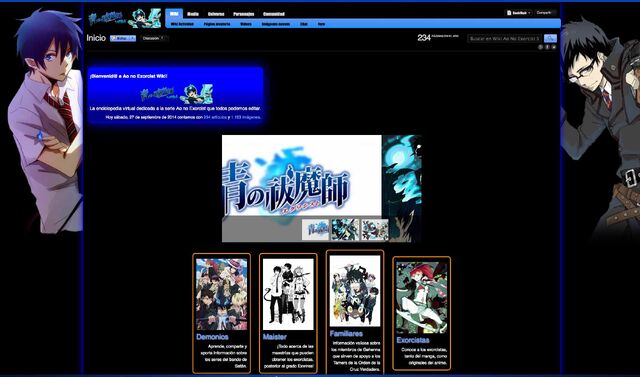Click the Exorcistas card picture

[422, 297]
